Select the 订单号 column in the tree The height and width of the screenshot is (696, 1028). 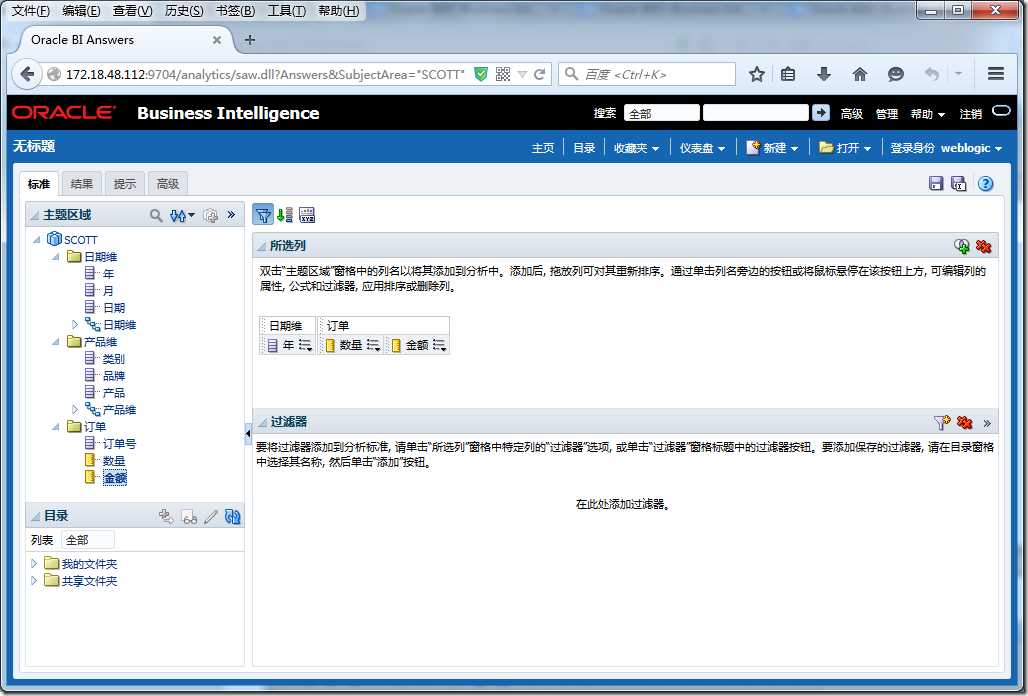click(x=119, y=444)
